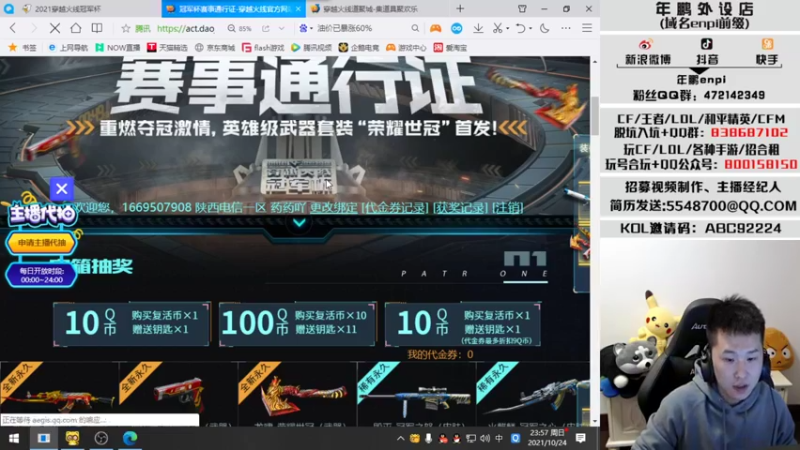Screen dimensions: 800x450
Task: Click the cyan down chevron below the banner
Action: (x=299, y=223)
